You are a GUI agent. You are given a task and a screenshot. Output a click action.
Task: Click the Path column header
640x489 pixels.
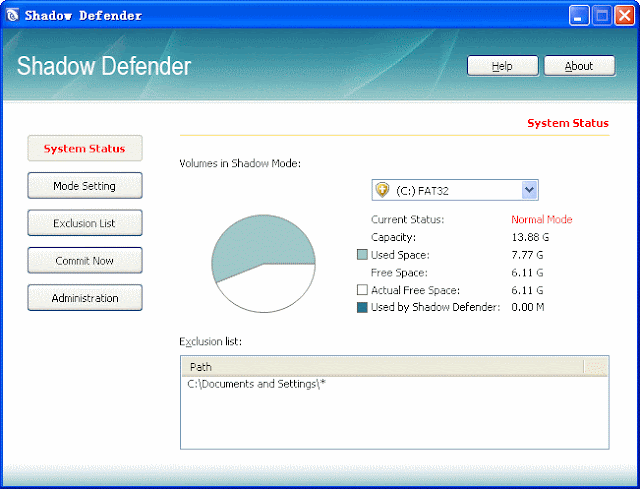tap(382, 367)
